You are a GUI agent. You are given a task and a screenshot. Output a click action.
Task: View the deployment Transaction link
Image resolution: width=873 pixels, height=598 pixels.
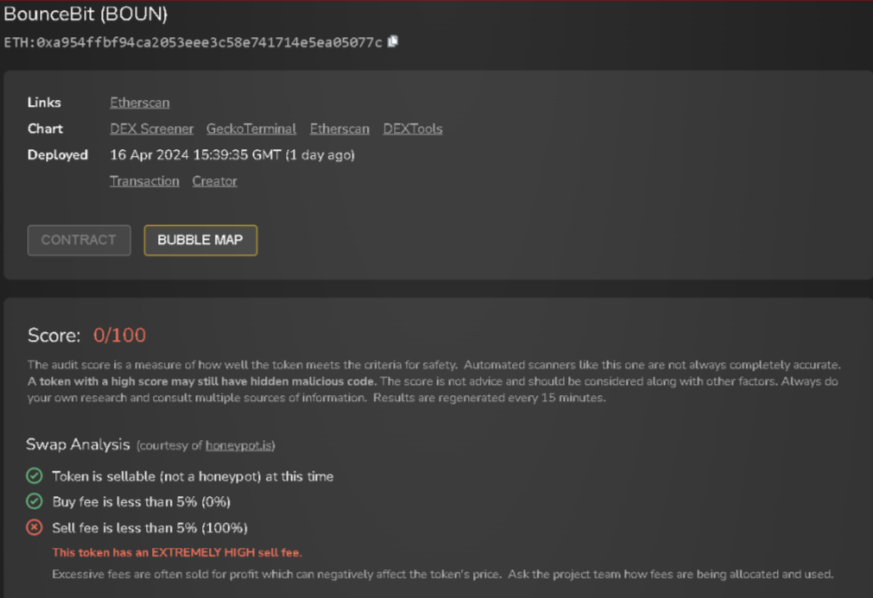point(144,181)
